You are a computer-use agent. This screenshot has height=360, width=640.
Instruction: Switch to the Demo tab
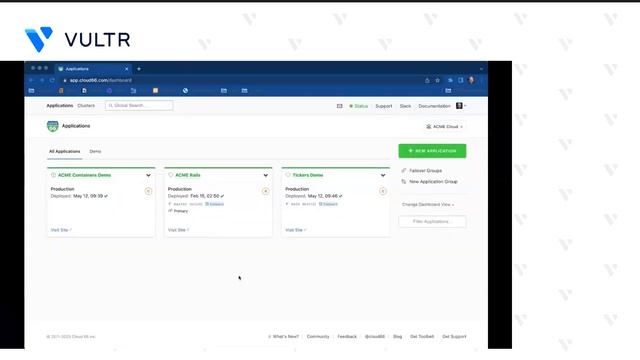95,151
